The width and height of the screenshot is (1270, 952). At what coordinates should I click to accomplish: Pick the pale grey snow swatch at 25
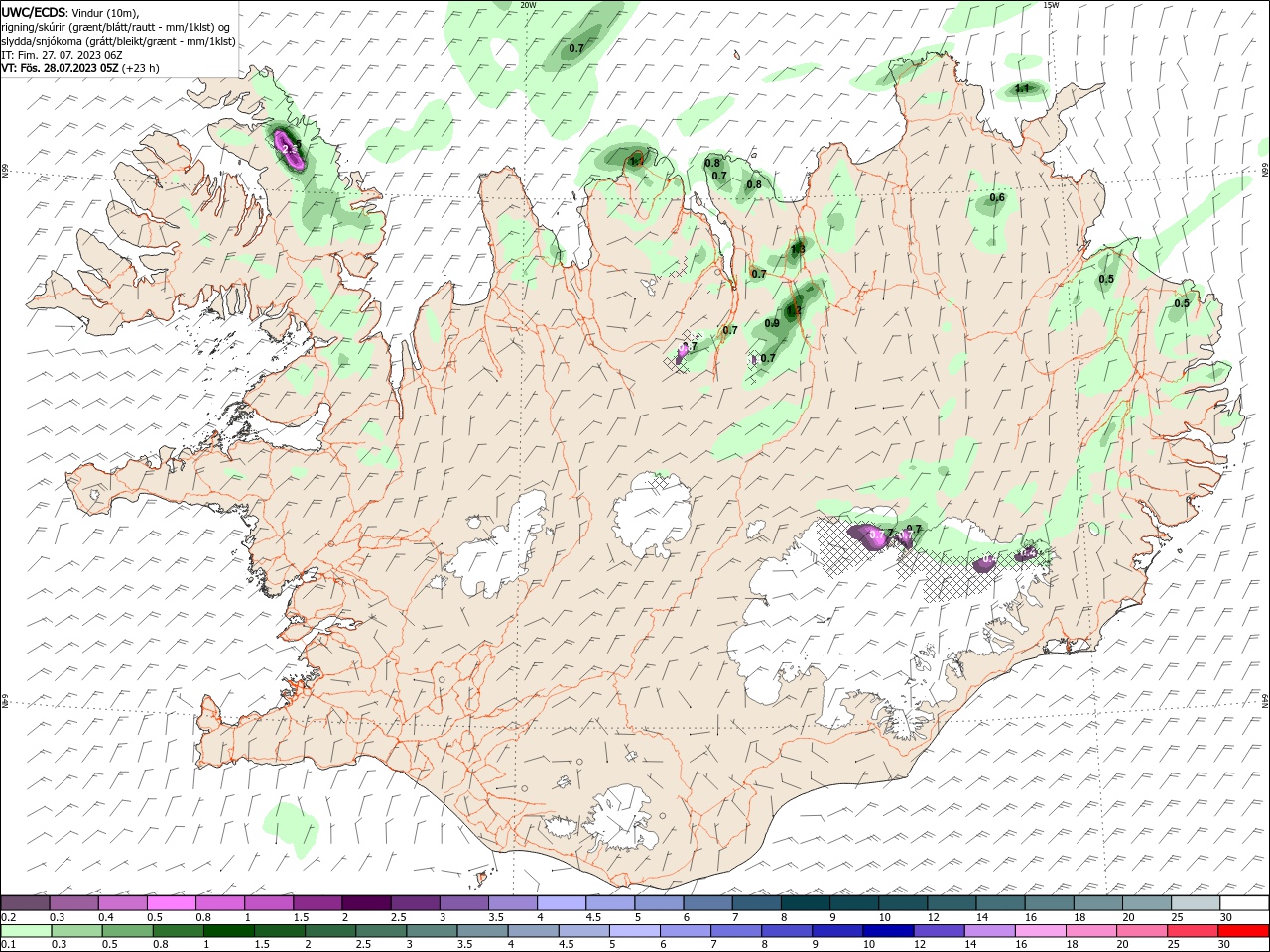[x=1195, y=903]
